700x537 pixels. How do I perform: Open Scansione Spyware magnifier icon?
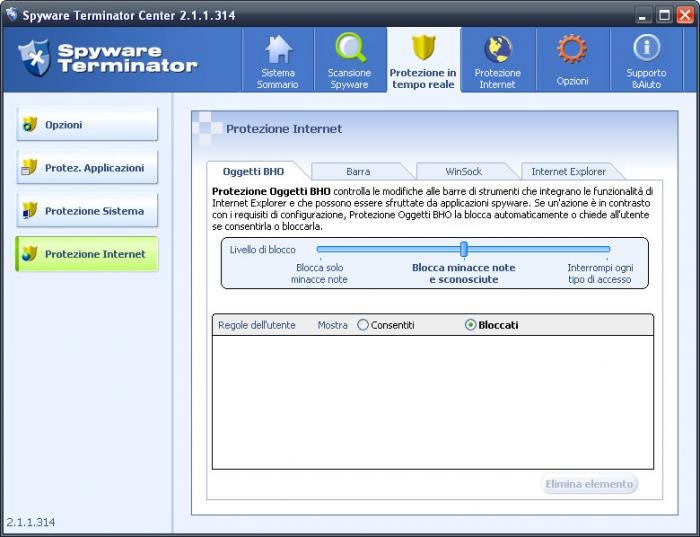tap(351, 47)
